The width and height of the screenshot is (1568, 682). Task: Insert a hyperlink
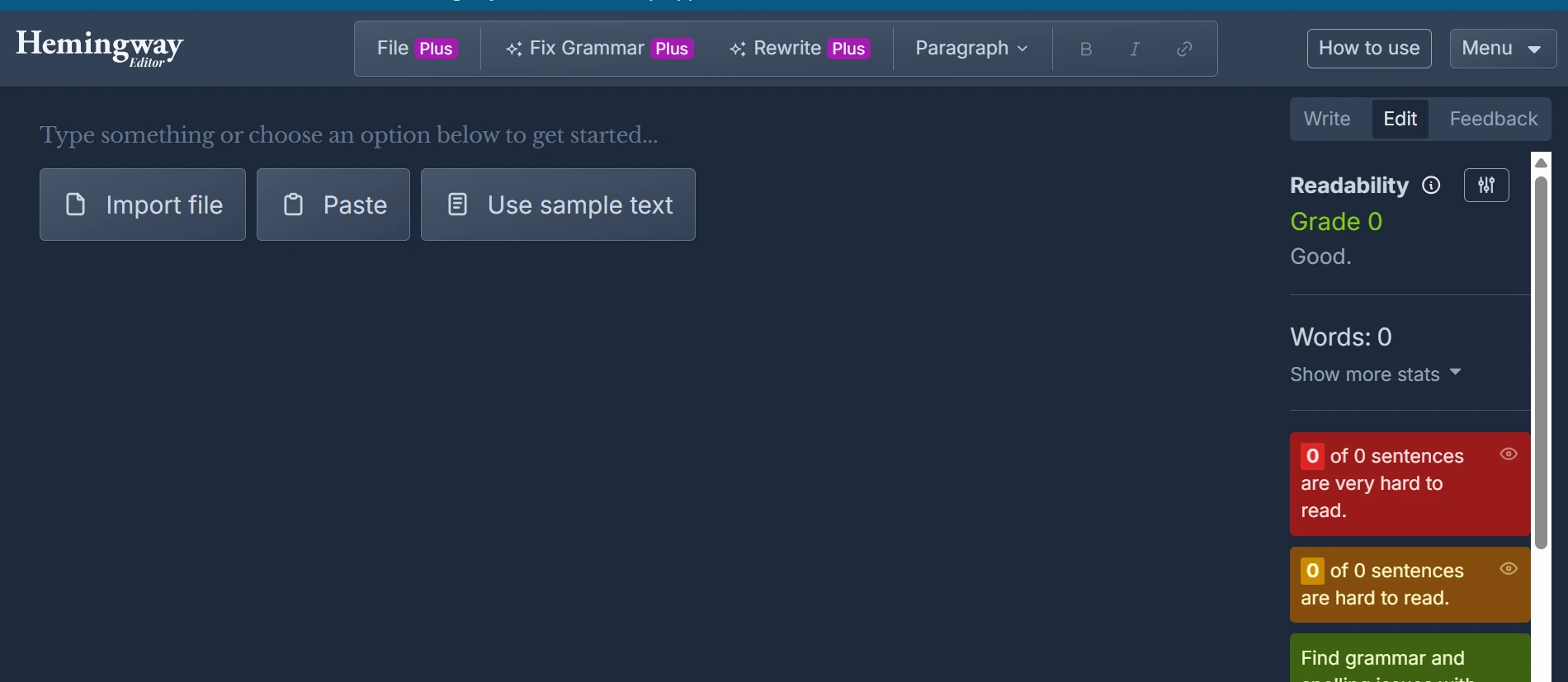point(1184,49)
